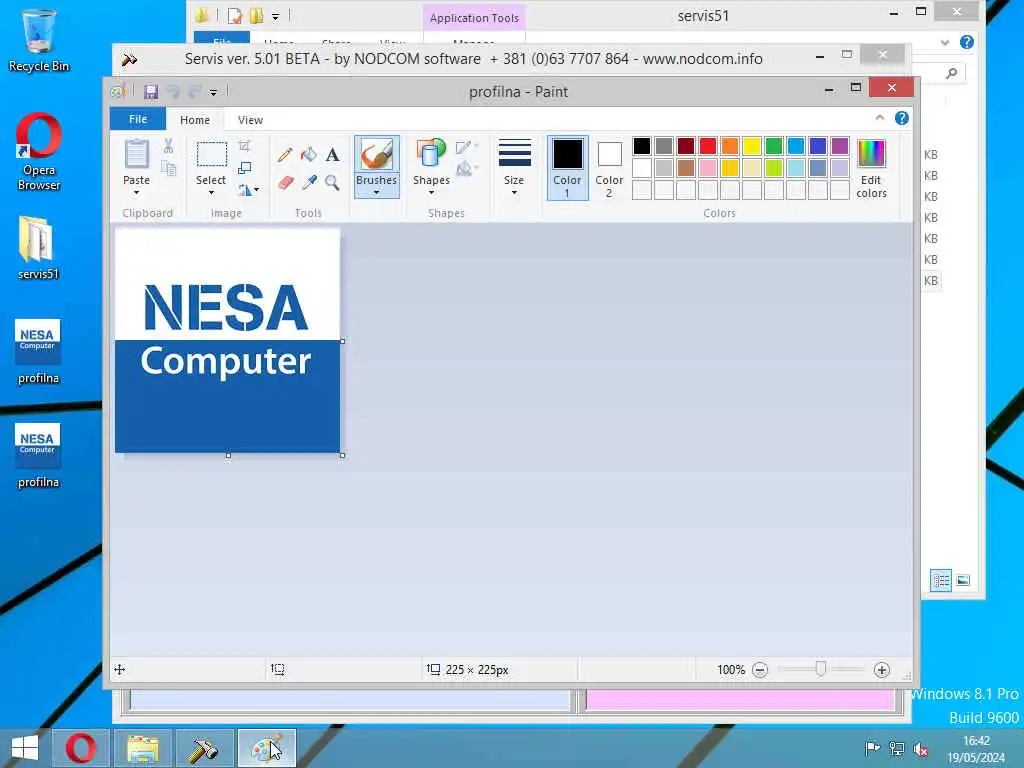
Task: Click the volume muted tray icon
Action: (921, 749)
